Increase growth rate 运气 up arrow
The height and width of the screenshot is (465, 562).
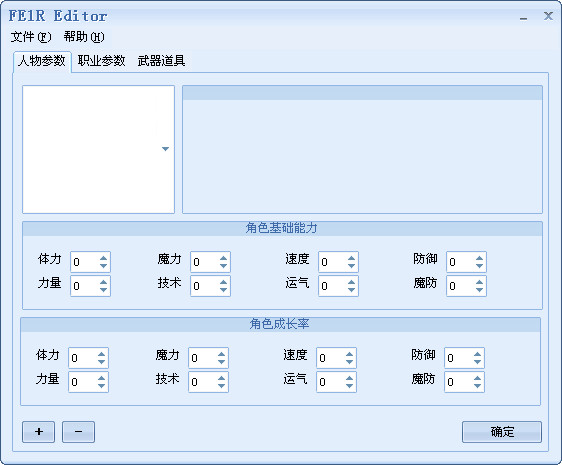pos(349,378)
